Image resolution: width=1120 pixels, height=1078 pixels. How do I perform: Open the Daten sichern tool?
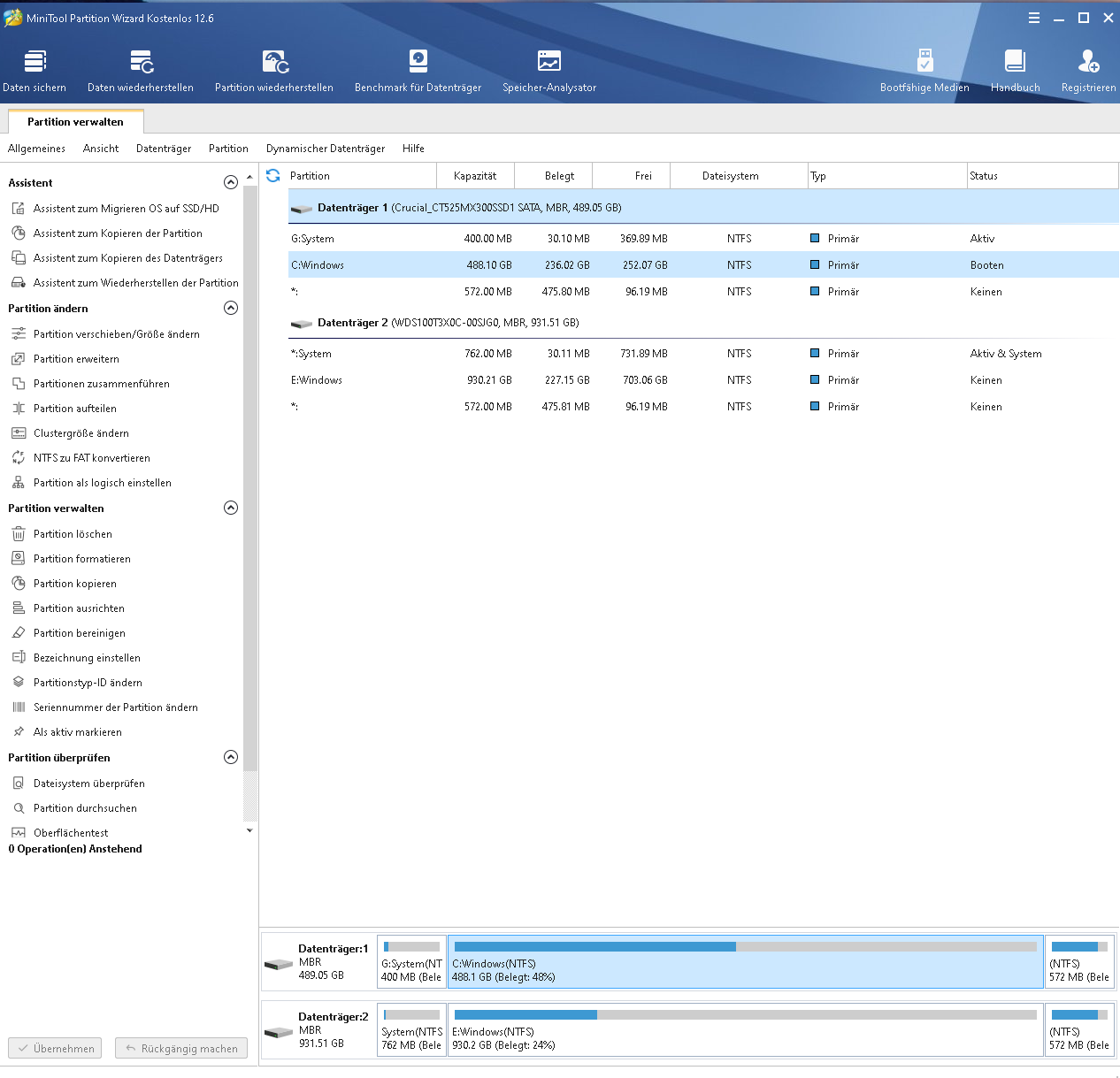35,71
